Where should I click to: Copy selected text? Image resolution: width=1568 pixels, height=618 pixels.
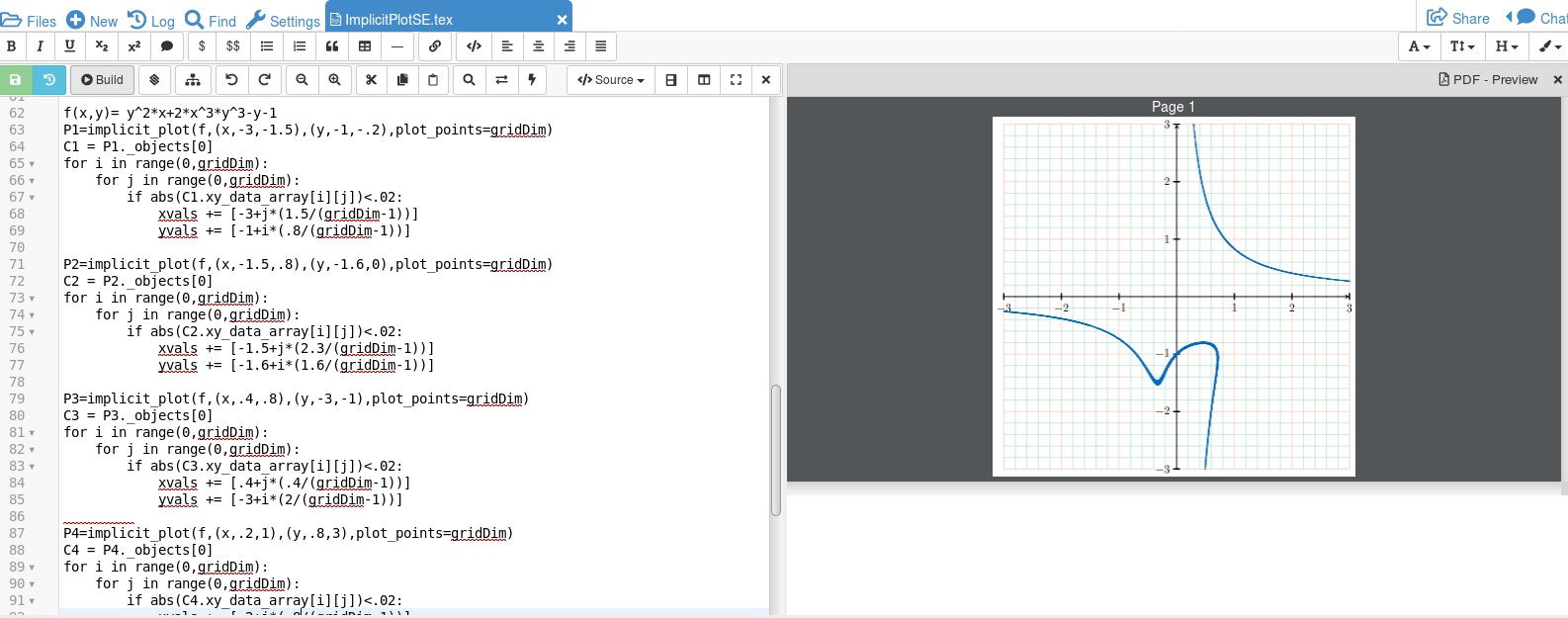point(402,80)
